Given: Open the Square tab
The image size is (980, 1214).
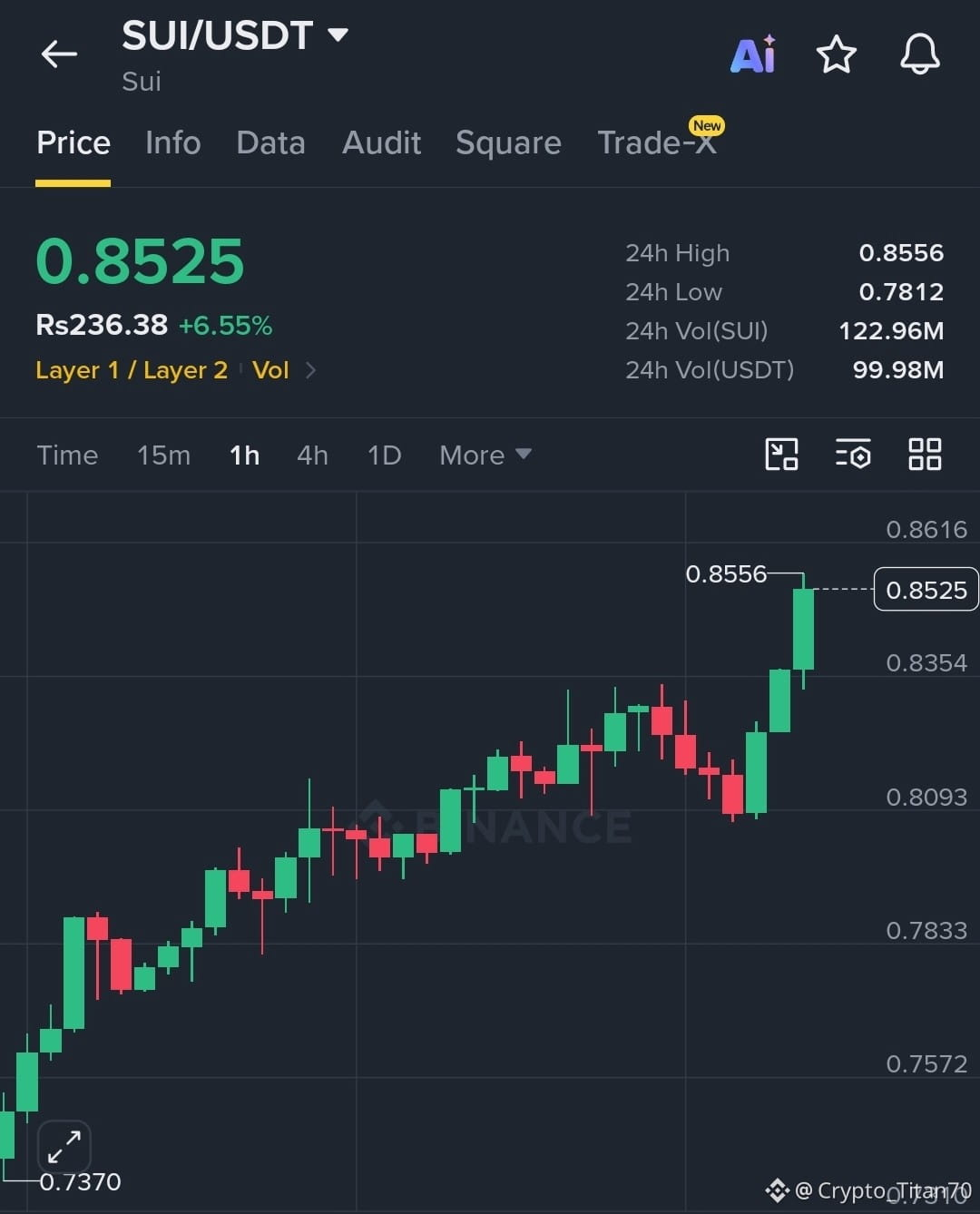Looking at the screenshot, I should click(508, 142).
